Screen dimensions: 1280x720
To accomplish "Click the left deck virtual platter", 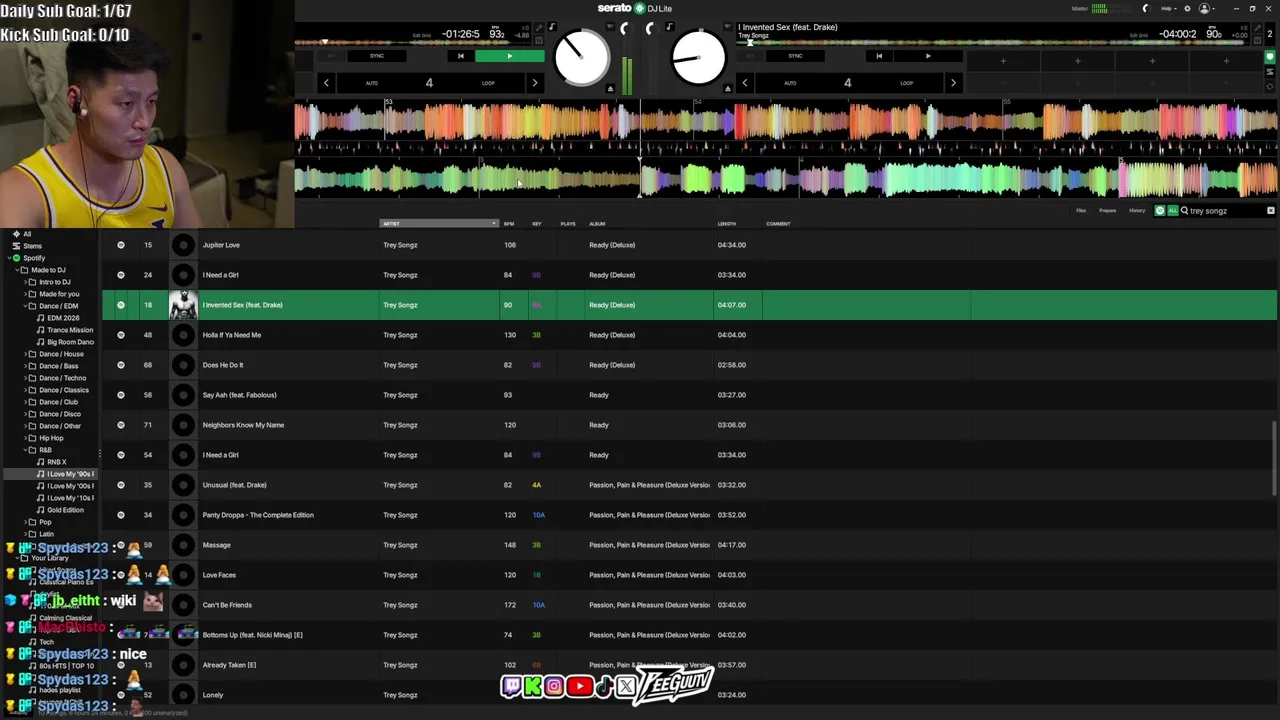I will click(x=581, y=58).
